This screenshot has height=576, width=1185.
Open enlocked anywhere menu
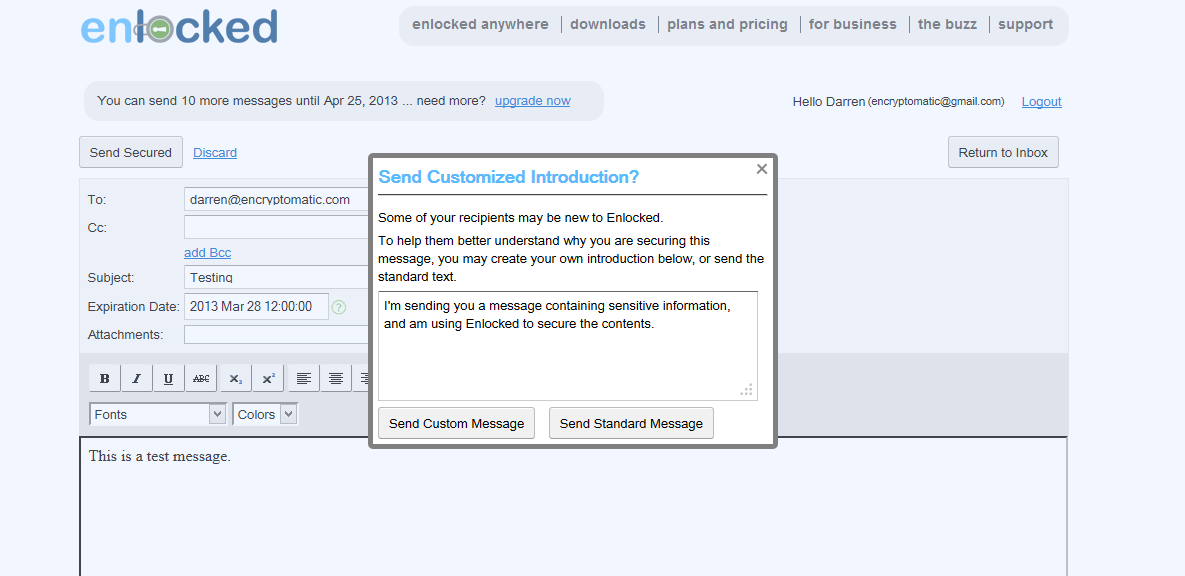click(x=481, y=24)
